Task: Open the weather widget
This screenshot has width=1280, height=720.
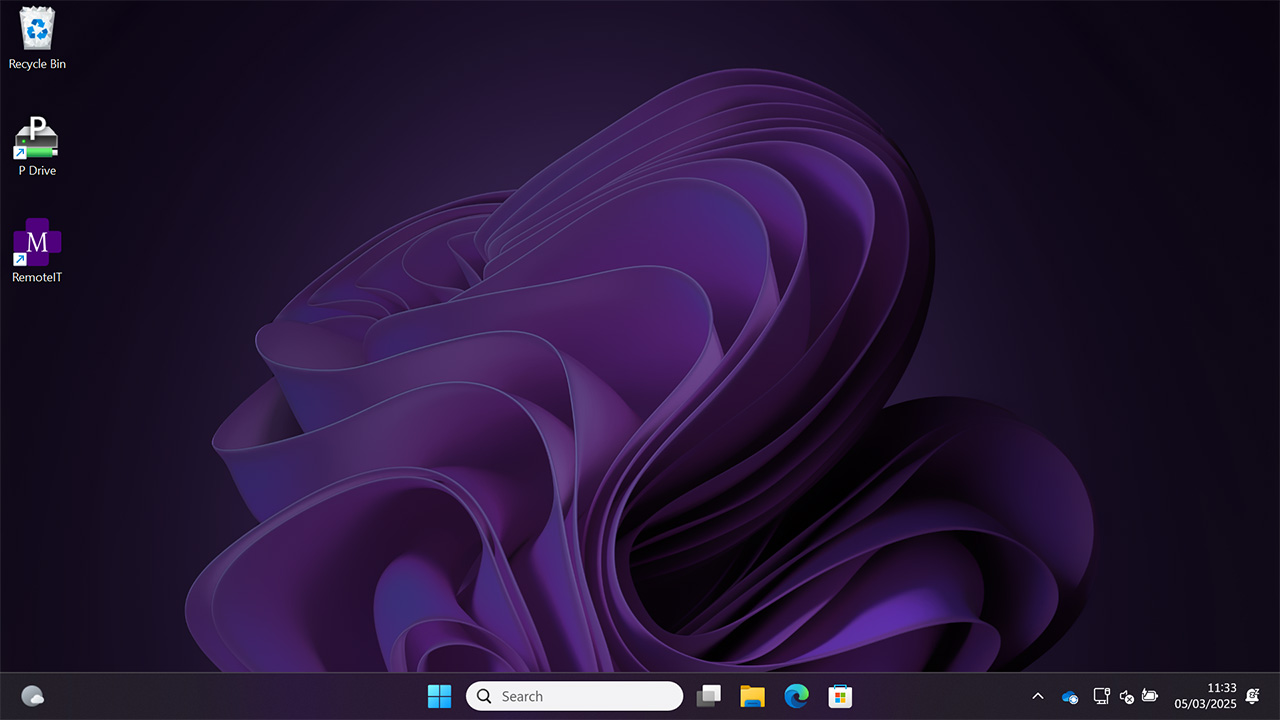Action: [x=32, y=695]
